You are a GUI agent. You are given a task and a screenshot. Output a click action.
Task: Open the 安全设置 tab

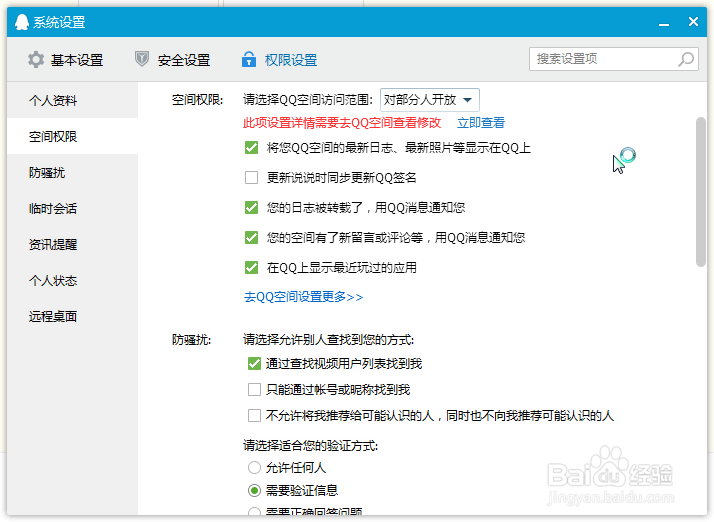[173, 60]
